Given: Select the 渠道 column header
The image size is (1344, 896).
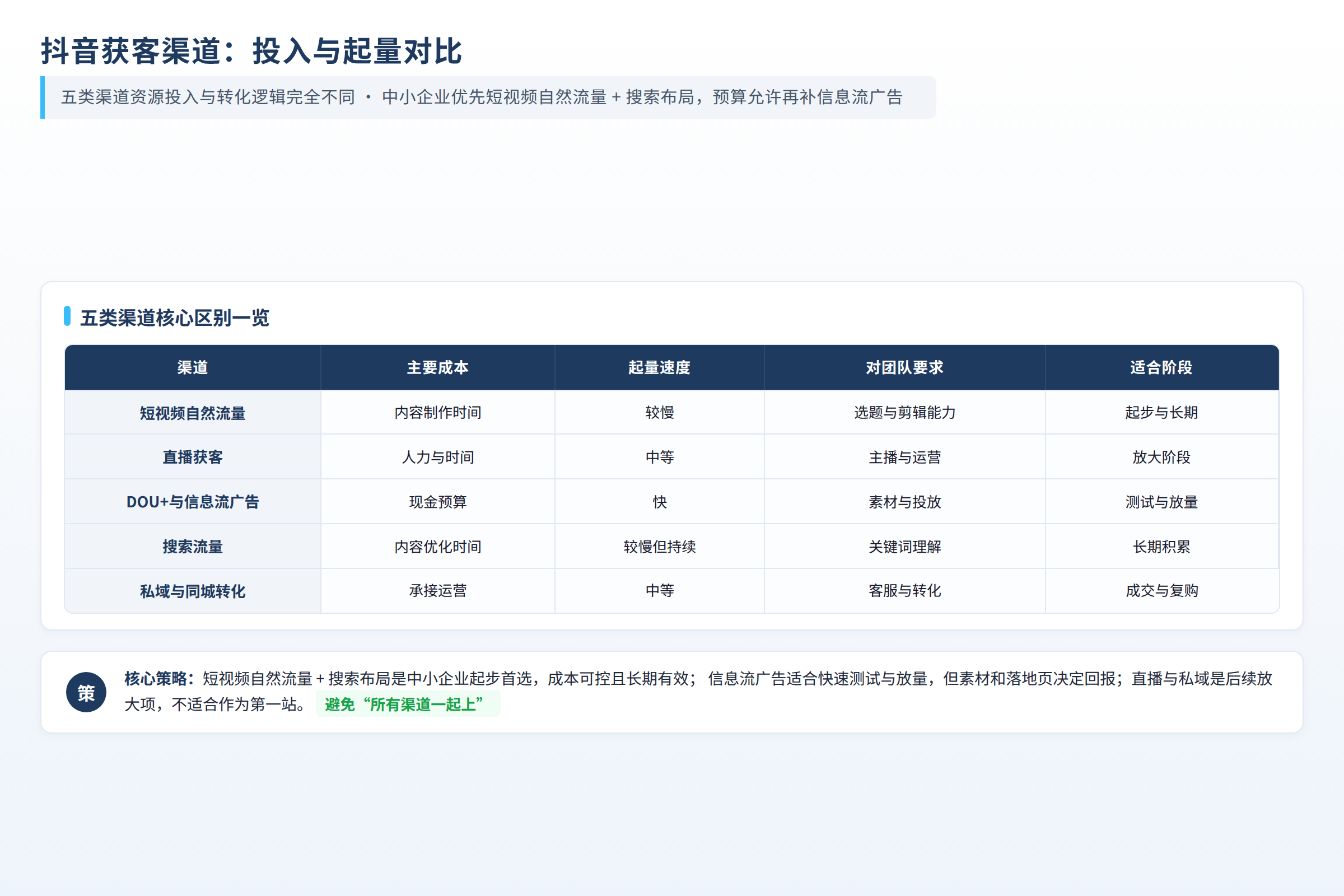Looking at the screenshot, I should pyautogui.click(x=193, y=367).
